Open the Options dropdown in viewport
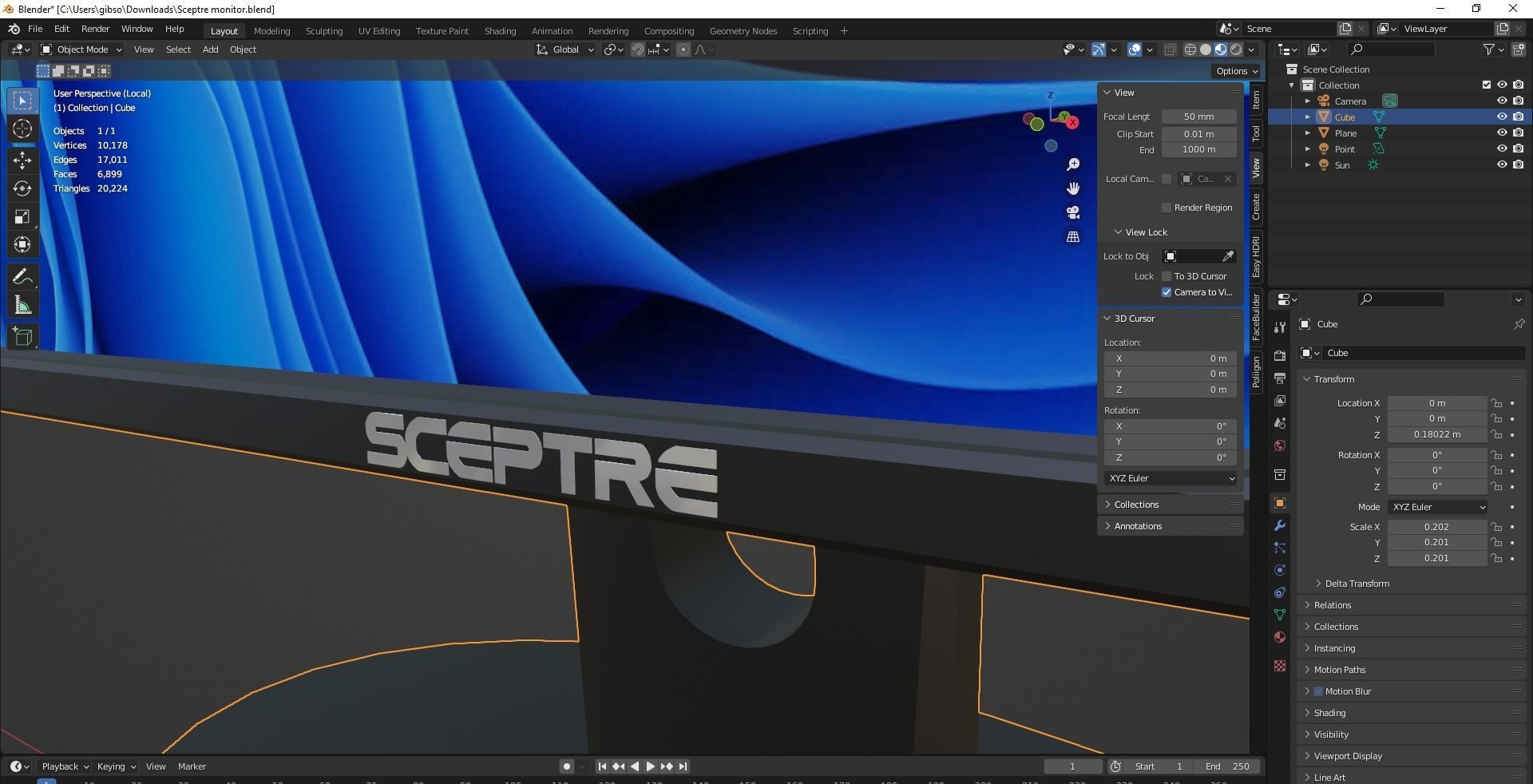Image resolution: width=1533 pixels, height=784 pixels. tap(1237, 71)
